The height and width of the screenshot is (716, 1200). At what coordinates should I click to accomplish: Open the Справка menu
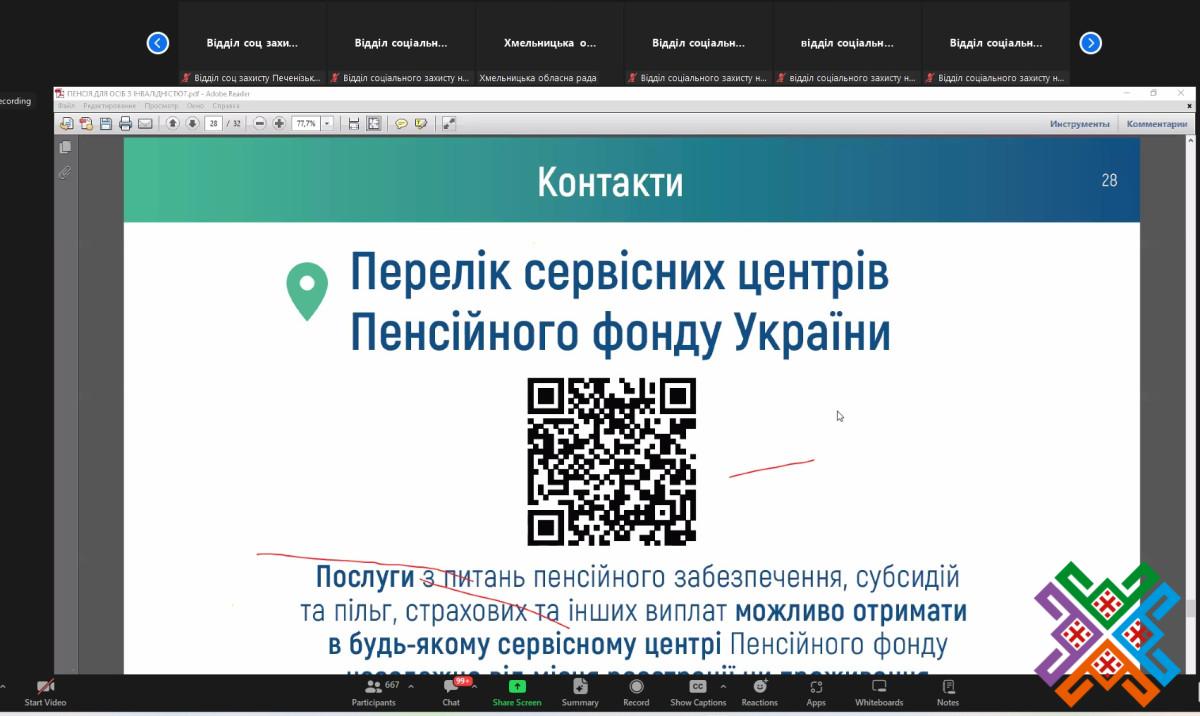[x=226, y=105]
